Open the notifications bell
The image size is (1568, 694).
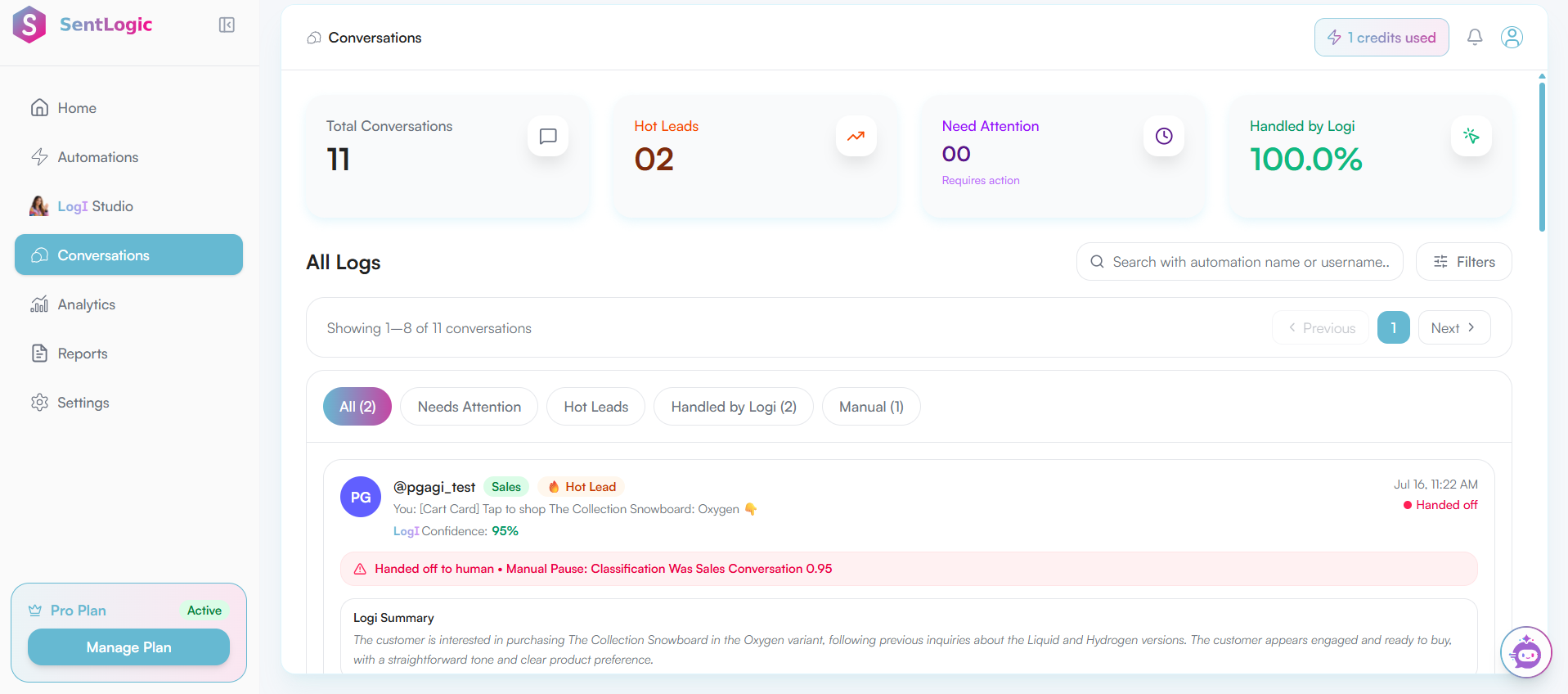1475,38
